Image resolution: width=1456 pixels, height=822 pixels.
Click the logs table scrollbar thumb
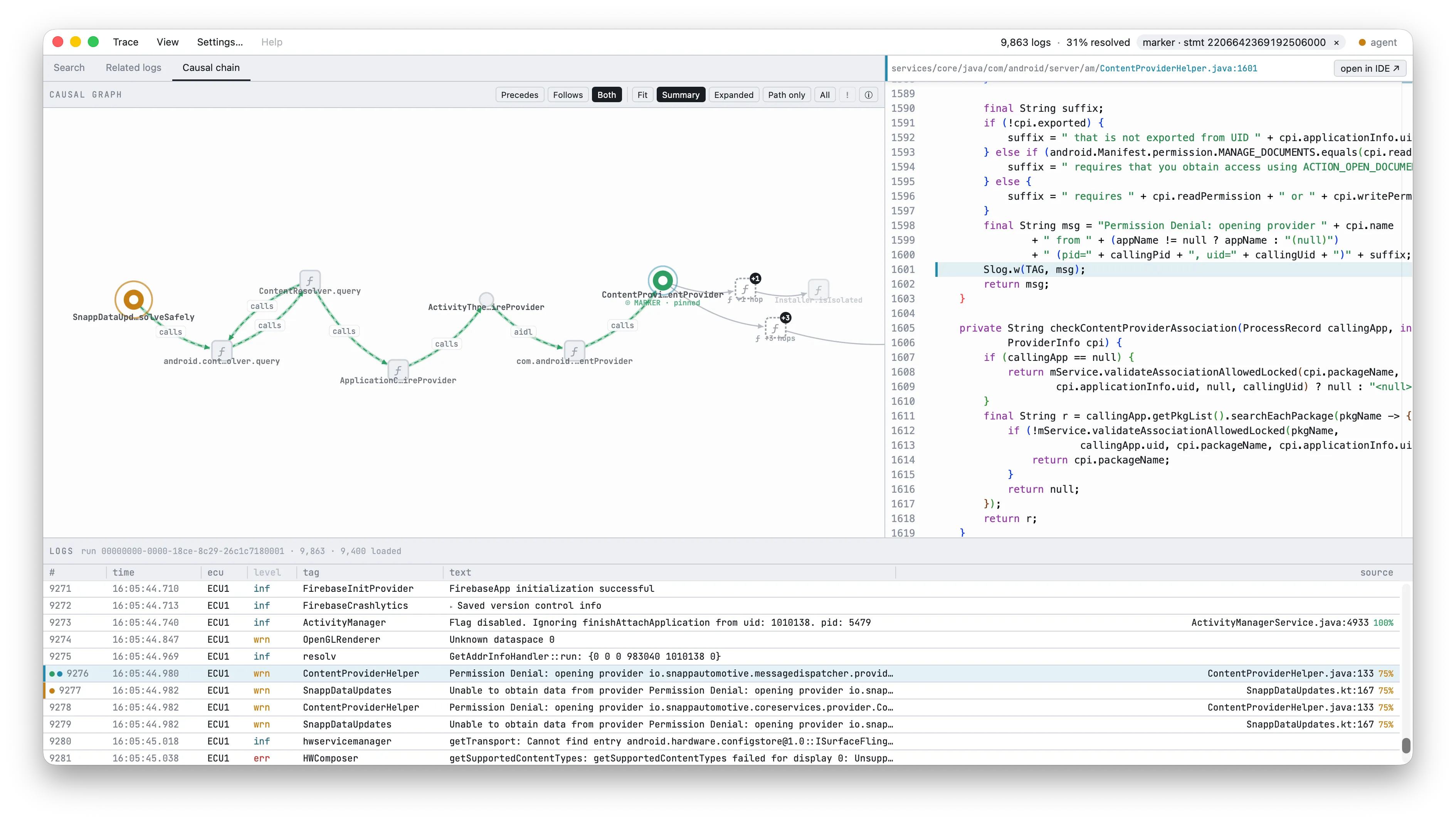[x=1407, y=745]
